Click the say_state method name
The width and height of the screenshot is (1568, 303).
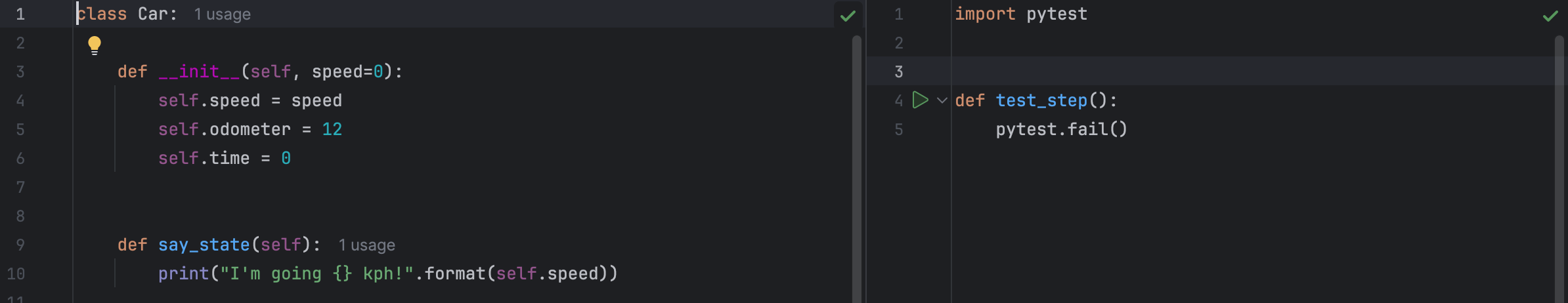204,245
